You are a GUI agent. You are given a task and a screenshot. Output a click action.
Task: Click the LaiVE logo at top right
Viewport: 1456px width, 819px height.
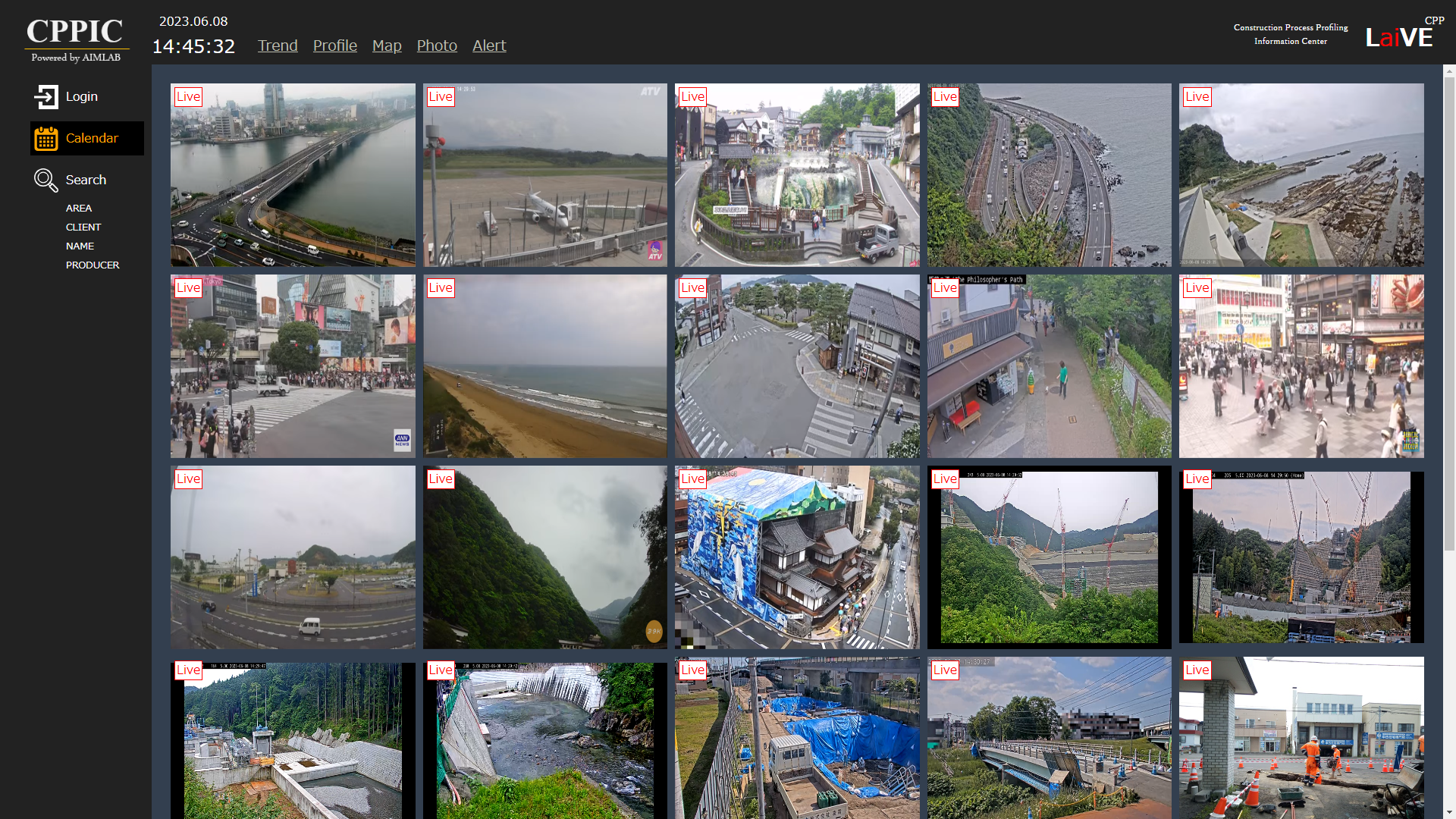click(1398, 36)
